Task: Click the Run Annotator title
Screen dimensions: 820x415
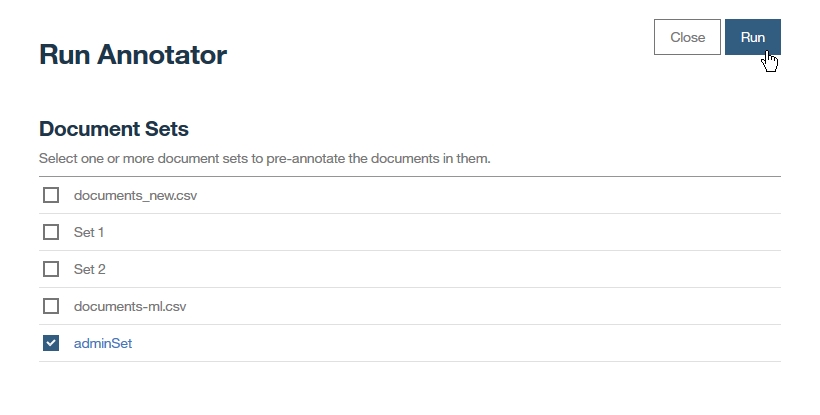Action: pos(133,55)
